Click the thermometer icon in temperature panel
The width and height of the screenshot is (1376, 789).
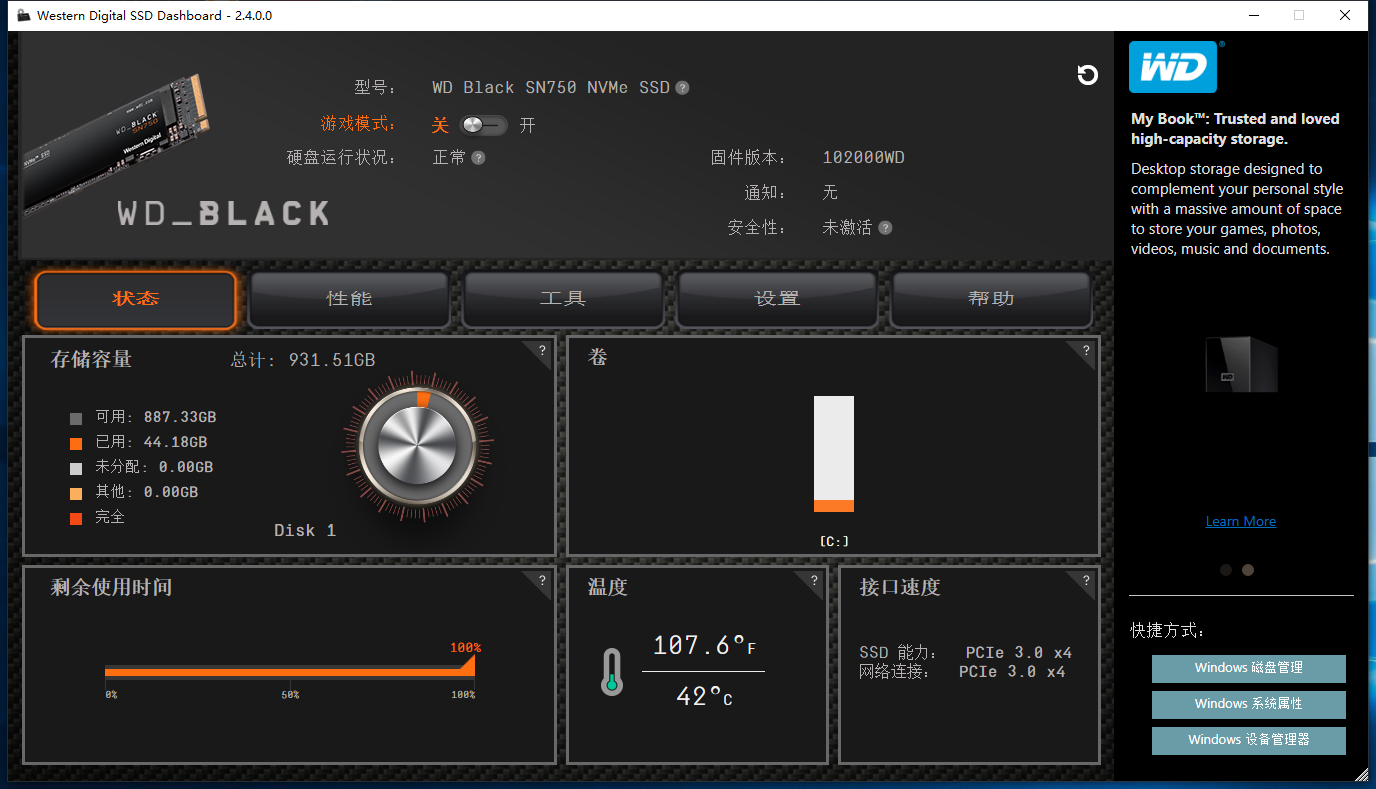611,673
